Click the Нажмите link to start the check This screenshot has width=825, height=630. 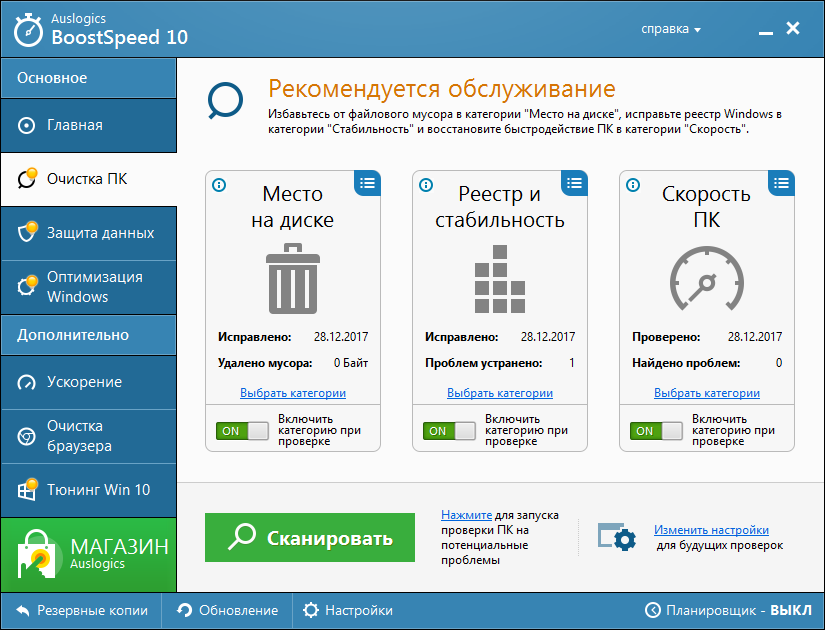[466, 515]
